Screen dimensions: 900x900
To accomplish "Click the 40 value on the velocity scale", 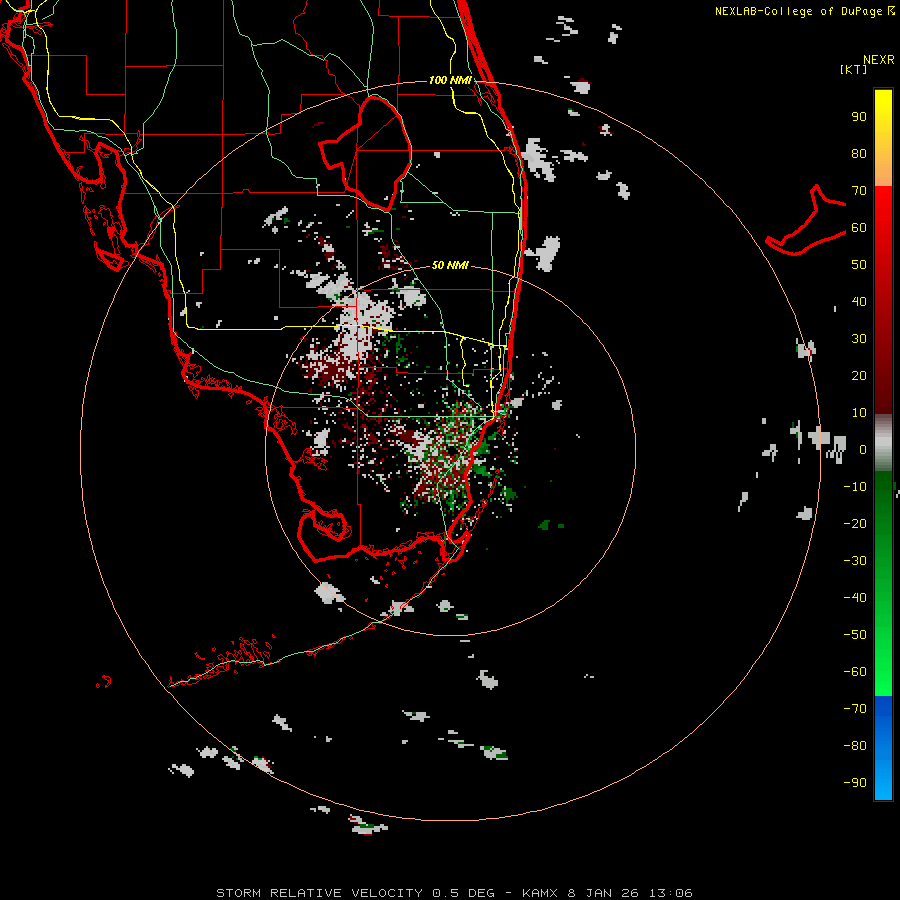I will click(859, 301).
